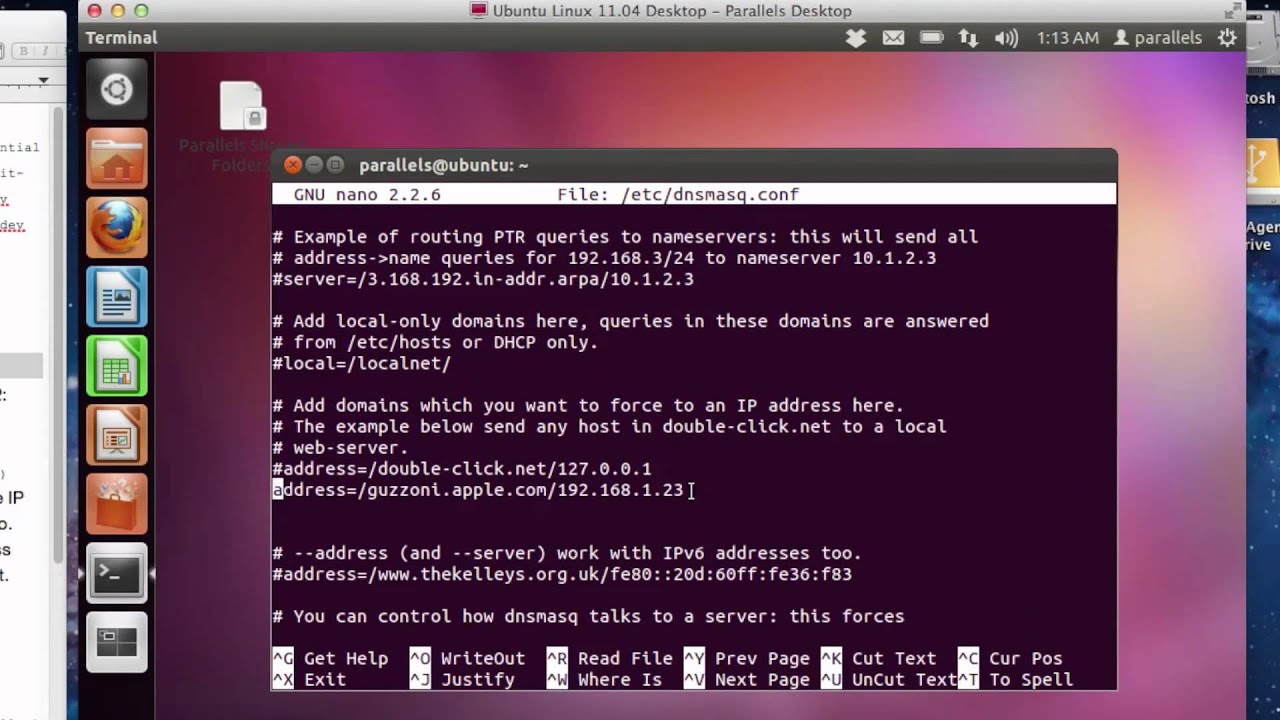
Task: Click the comment '--address (and --server) work with IPv6'
Action: (567, 553)
